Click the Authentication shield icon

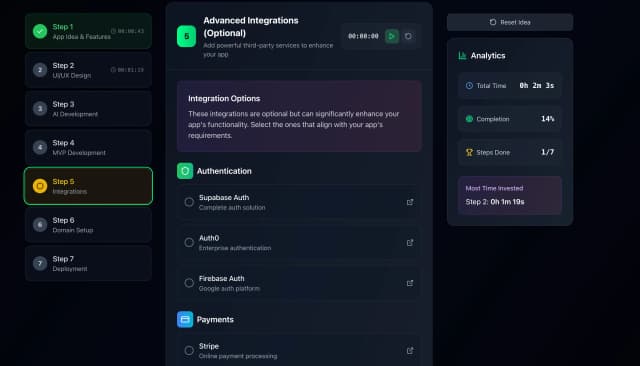185,171
